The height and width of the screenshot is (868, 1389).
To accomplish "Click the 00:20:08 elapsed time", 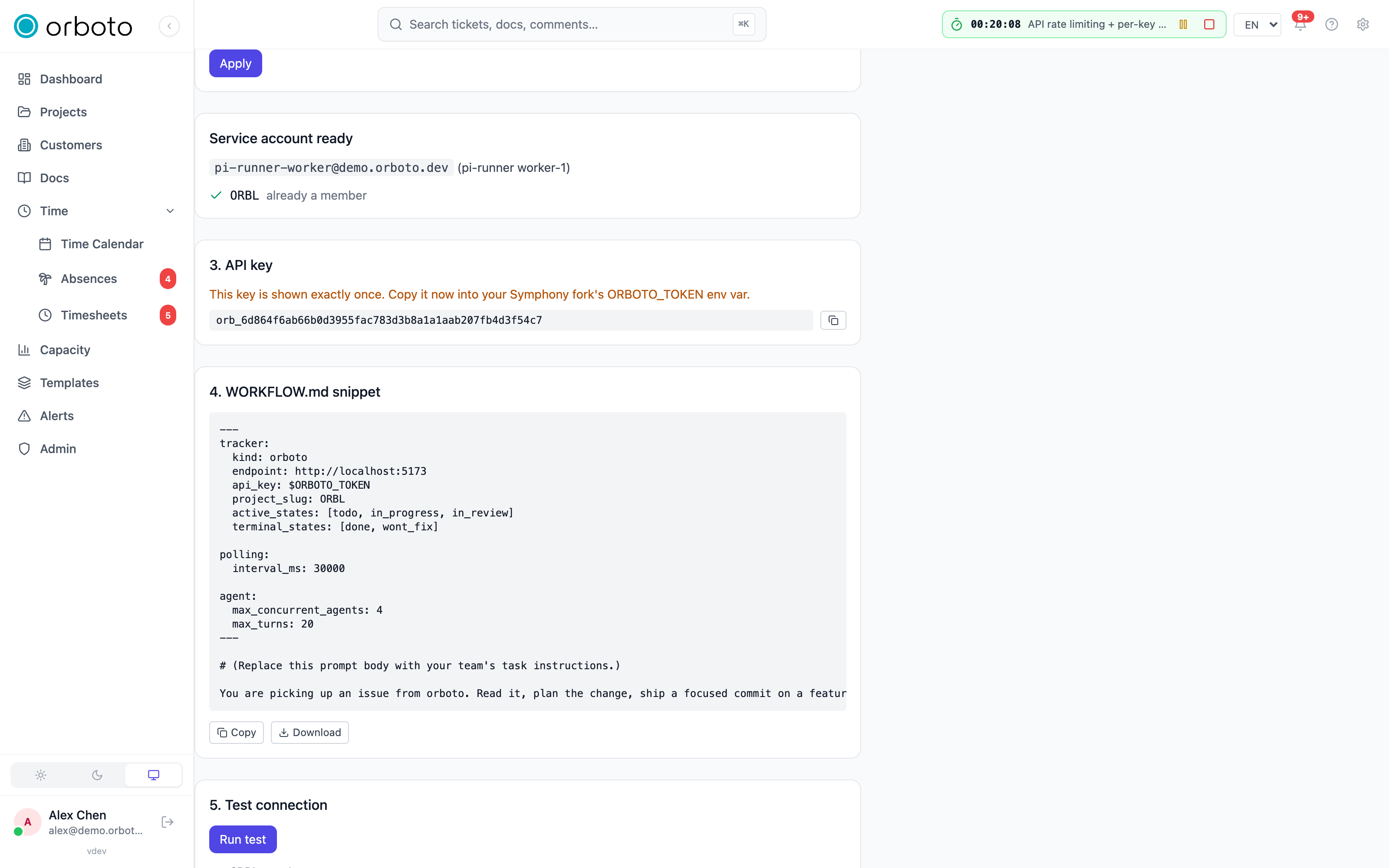I will [x=995, y=24].
